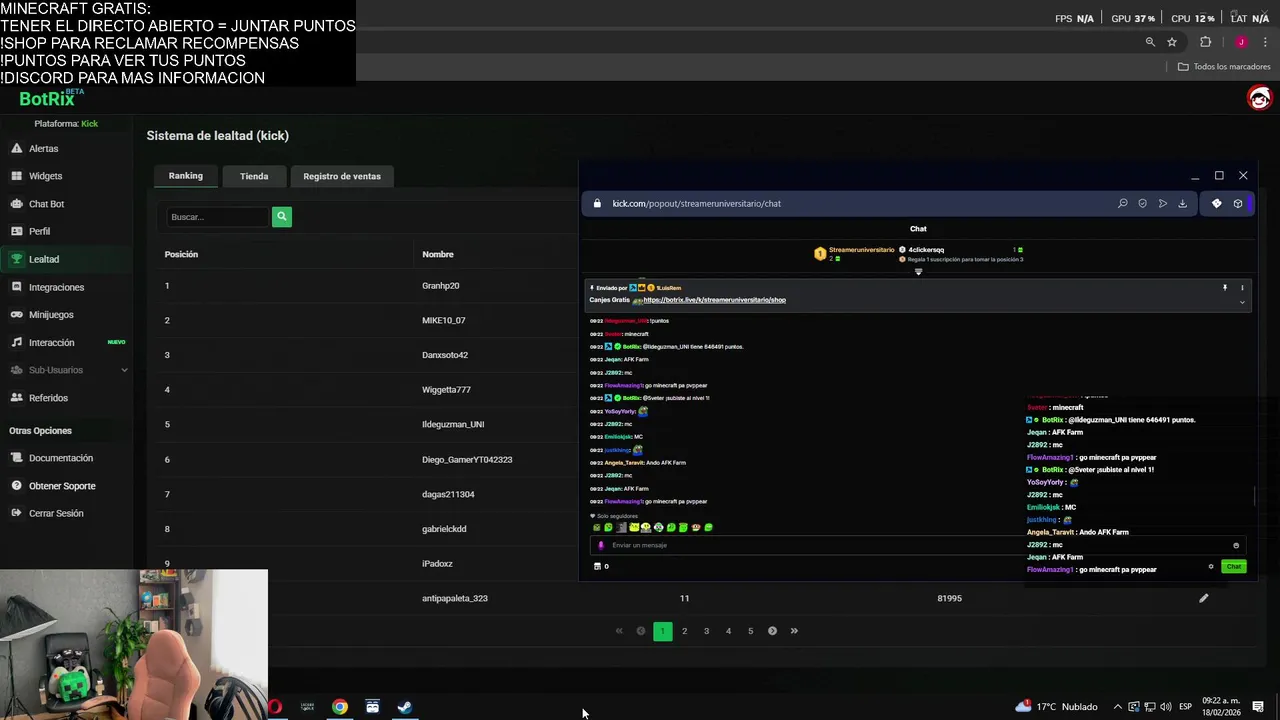This screenshot has width=1280, height=720.
Task: Open Windows notification center
Action: coord(1258,707)
